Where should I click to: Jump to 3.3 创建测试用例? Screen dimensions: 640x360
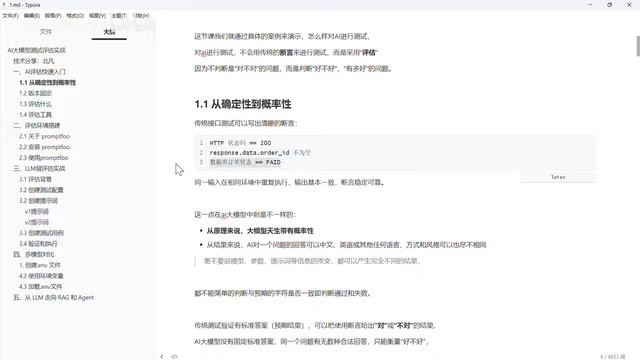click(41, 233)
